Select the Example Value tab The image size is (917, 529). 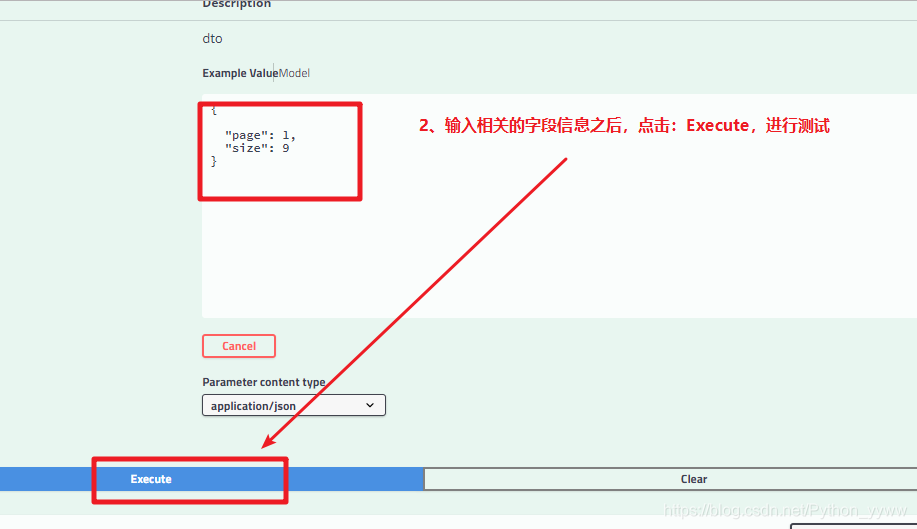click(x=240, y=73)
